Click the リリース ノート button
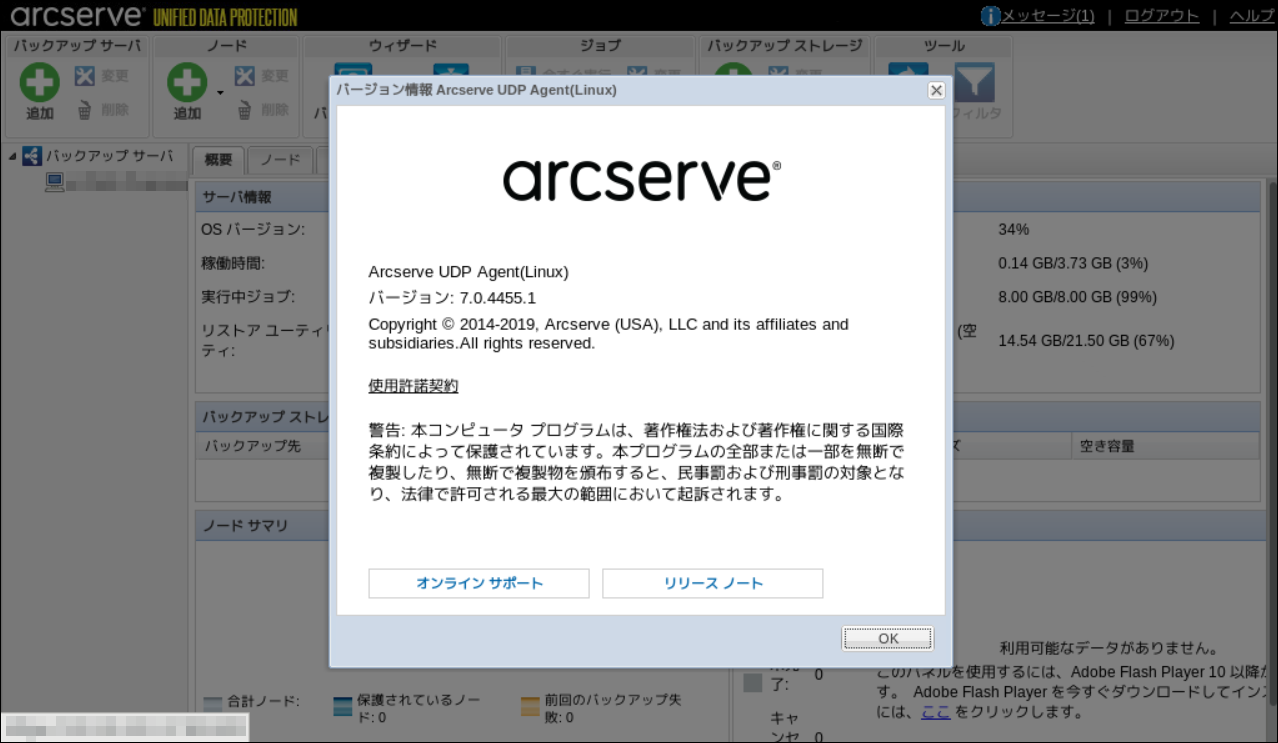Image resolution: width=1278 pixels, height=743 pixels. coord(713,583)
